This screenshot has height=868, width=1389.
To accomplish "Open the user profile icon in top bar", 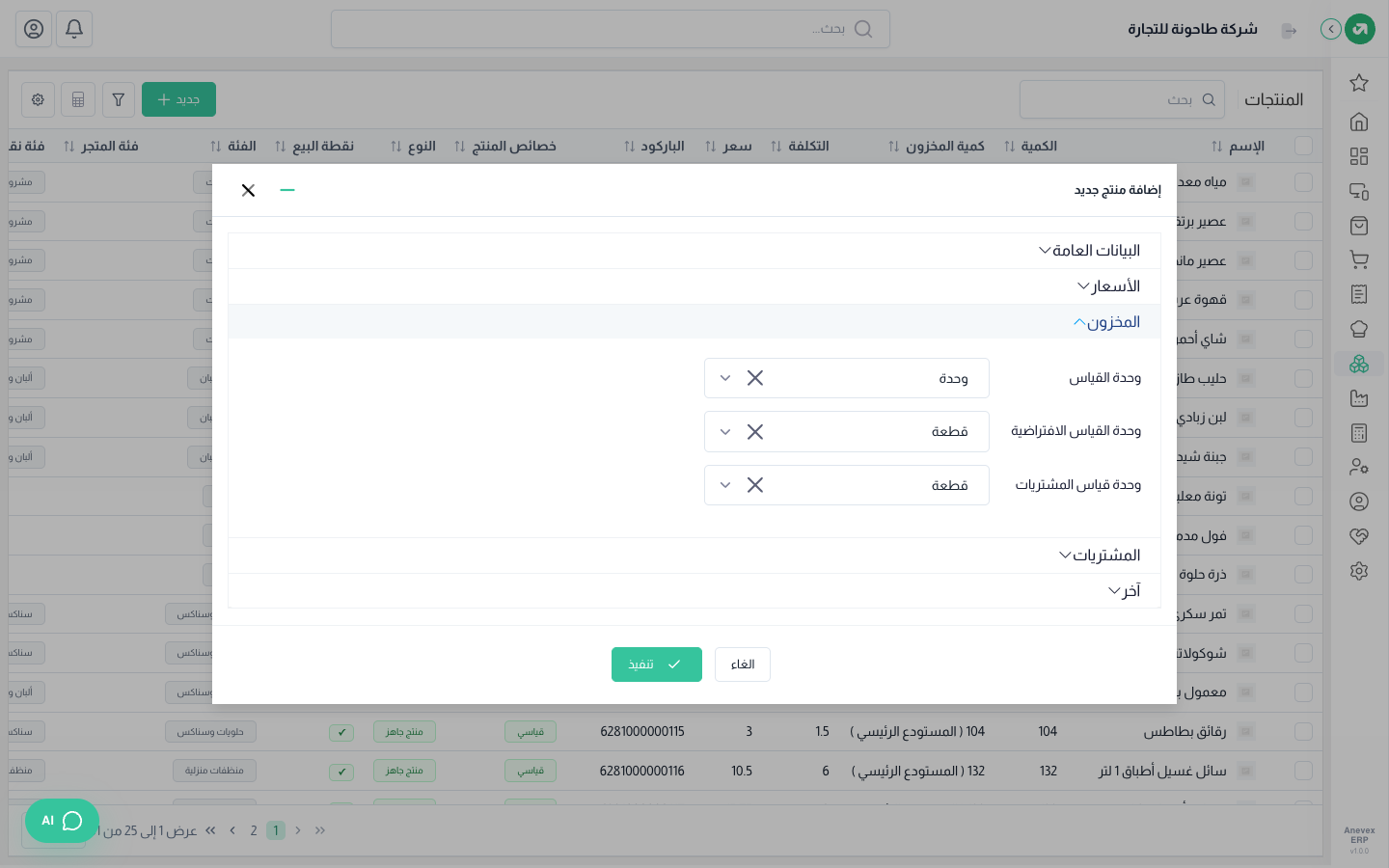I will pos(34,29).
